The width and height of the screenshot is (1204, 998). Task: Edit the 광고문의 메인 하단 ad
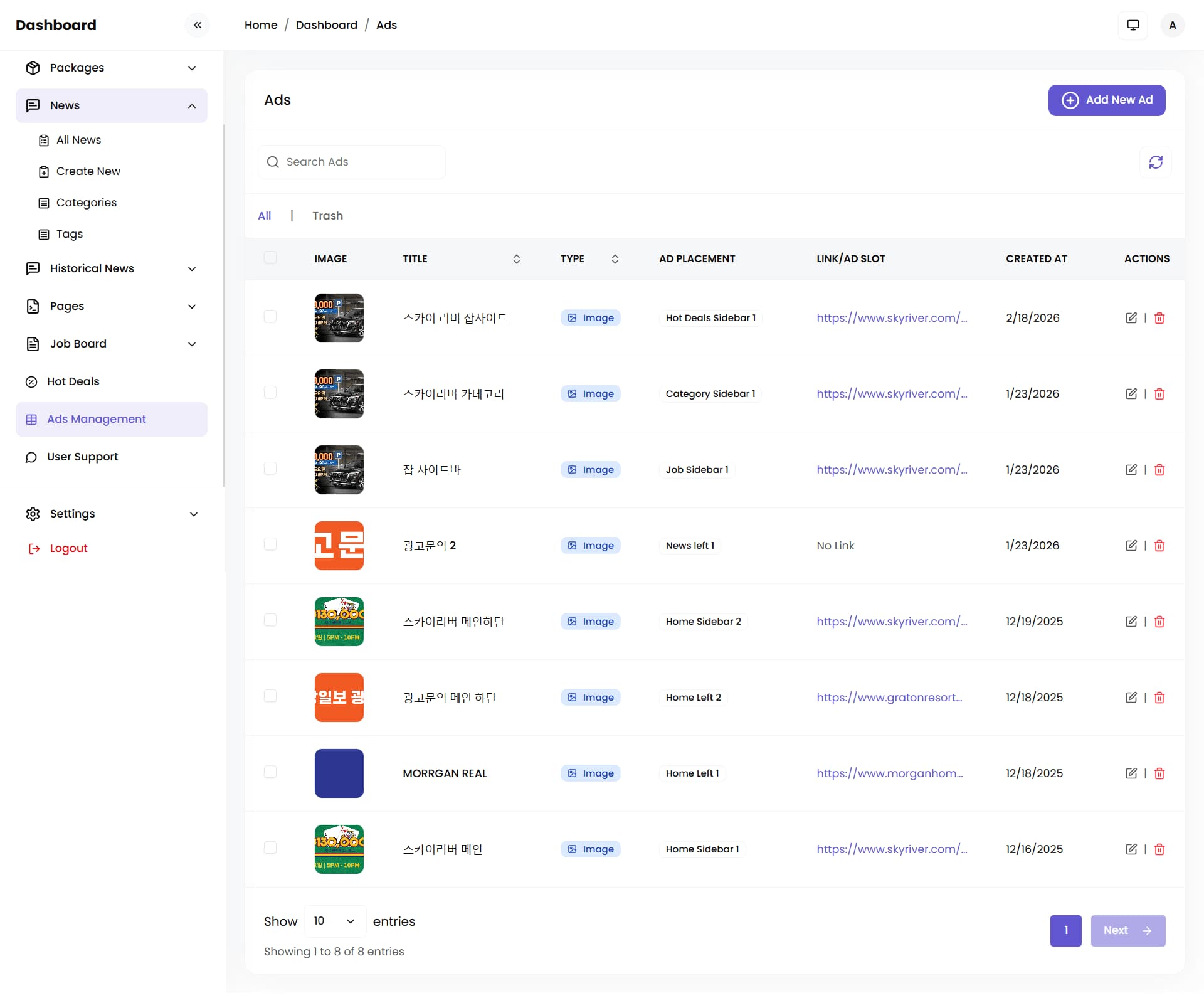tap(1131, 698)
